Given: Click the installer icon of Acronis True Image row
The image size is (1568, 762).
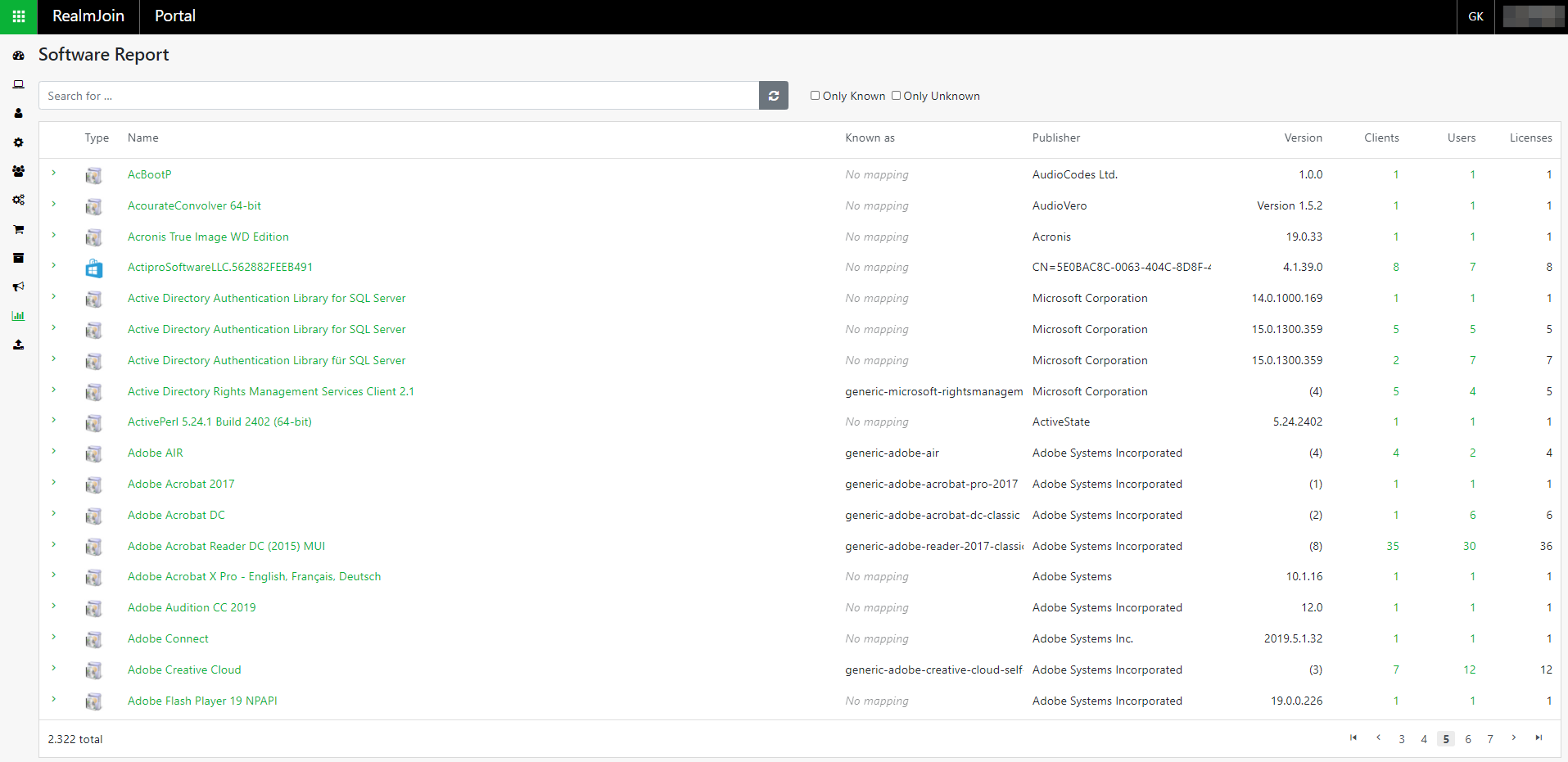Looking at the screenshot, I should coord(94,237).
